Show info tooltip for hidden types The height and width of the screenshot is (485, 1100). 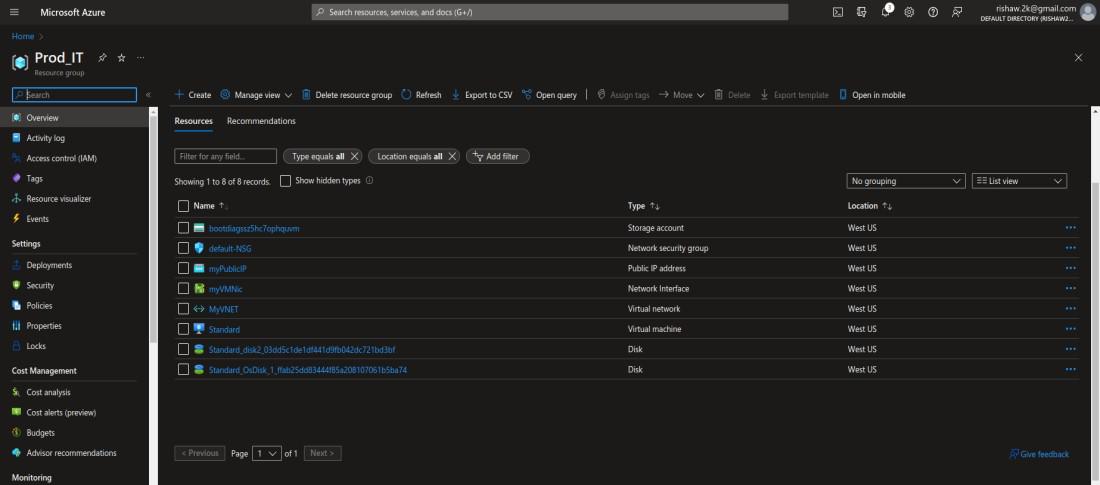point(370,180)
